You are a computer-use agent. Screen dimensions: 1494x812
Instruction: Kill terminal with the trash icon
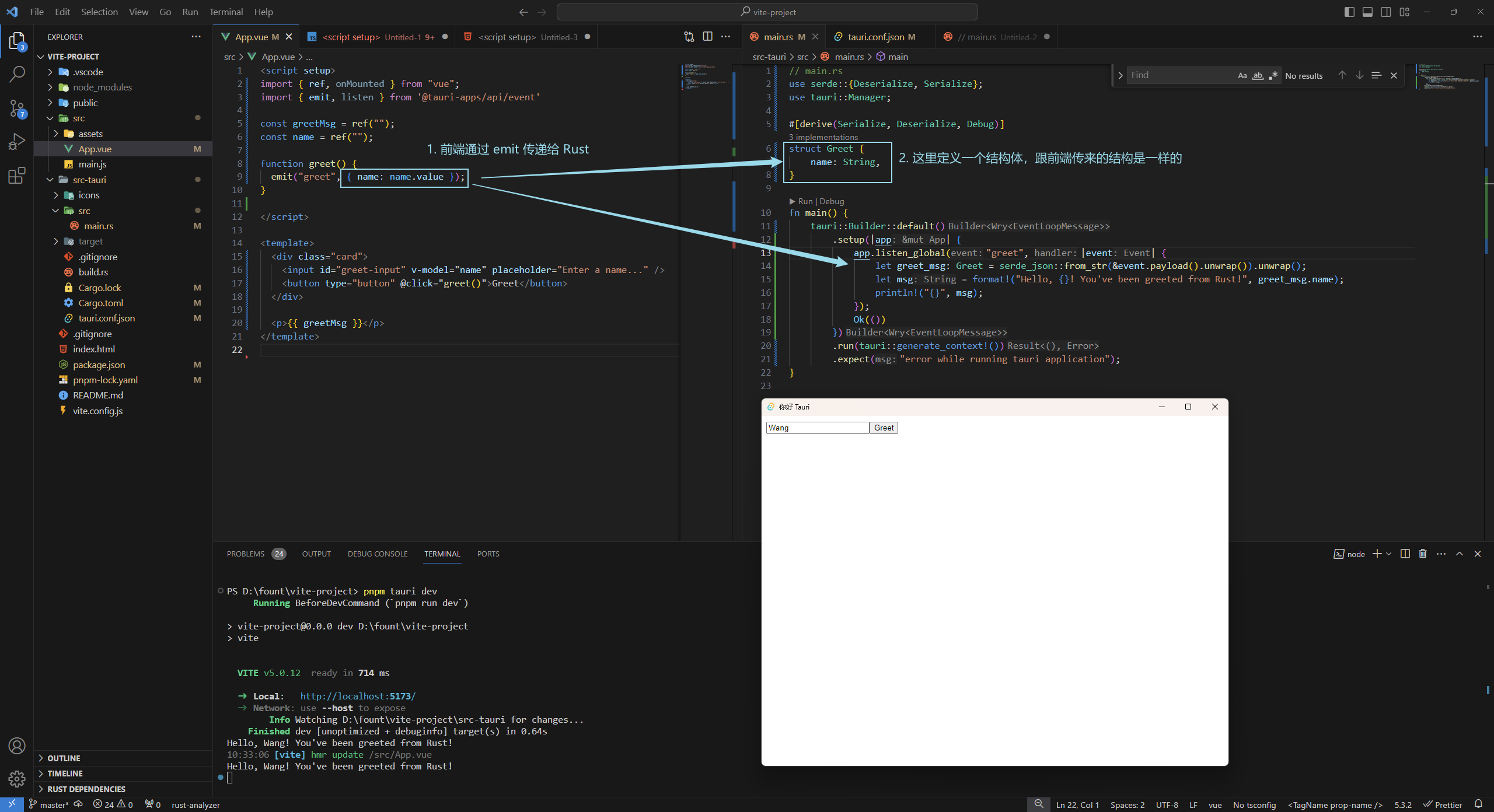tap(1423, 554)
